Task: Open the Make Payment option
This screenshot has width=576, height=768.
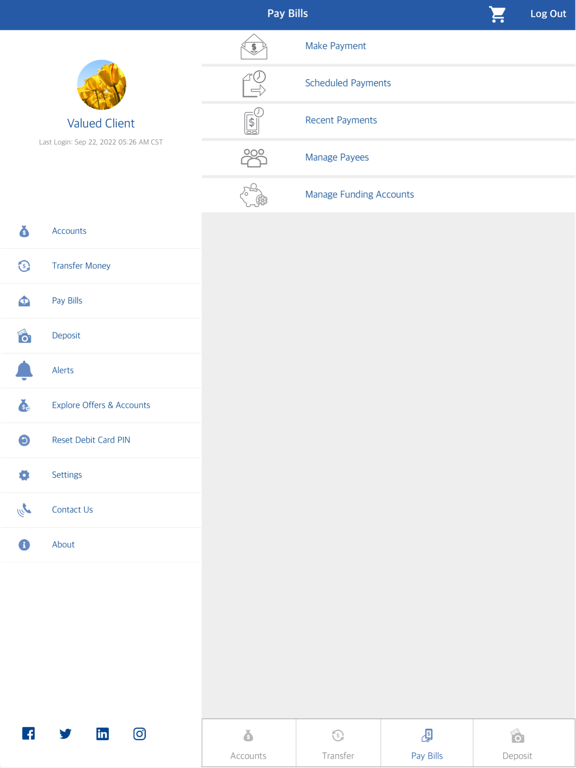Action: click(x=388, y=46)
